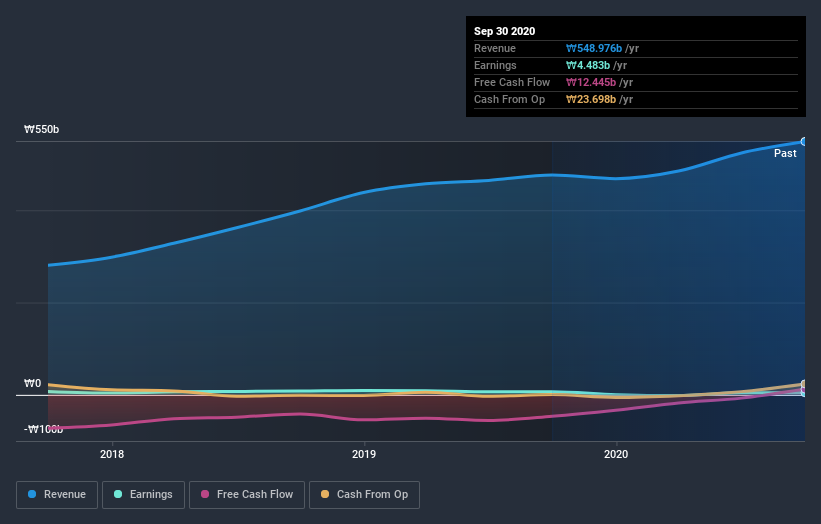Click the Revenue data point at chart end
The height and width of the screenshot is (524, 821).
tap(804, 141)
